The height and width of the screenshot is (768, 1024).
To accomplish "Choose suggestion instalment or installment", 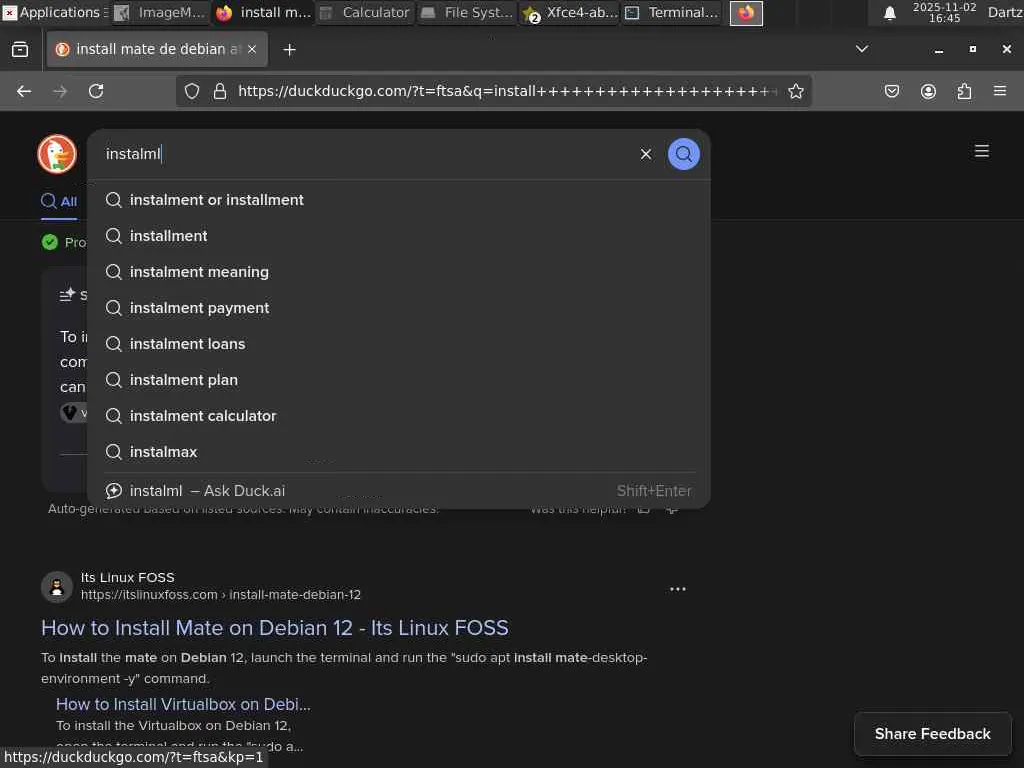I will point(398,200).
